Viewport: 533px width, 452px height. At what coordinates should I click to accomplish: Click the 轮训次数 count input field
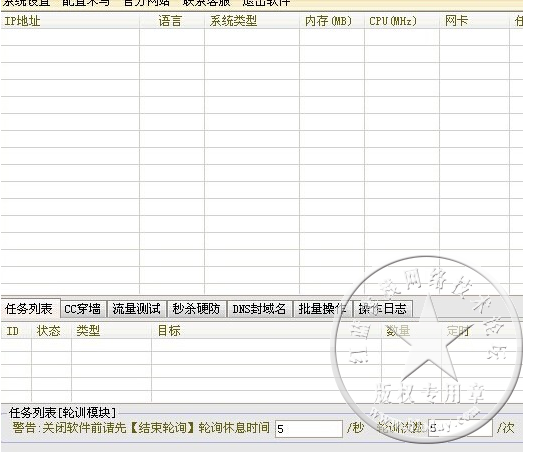pyautogui.click(x=460, y=428)
